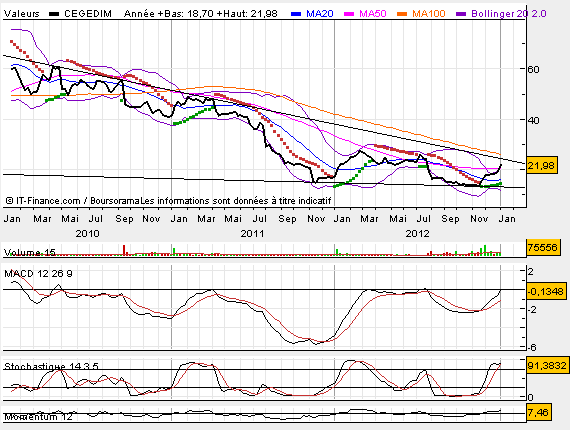Select the 'Valeurs' label
Image resolution: width=570 pixels, height=430 pixels.
coord(21,14)
